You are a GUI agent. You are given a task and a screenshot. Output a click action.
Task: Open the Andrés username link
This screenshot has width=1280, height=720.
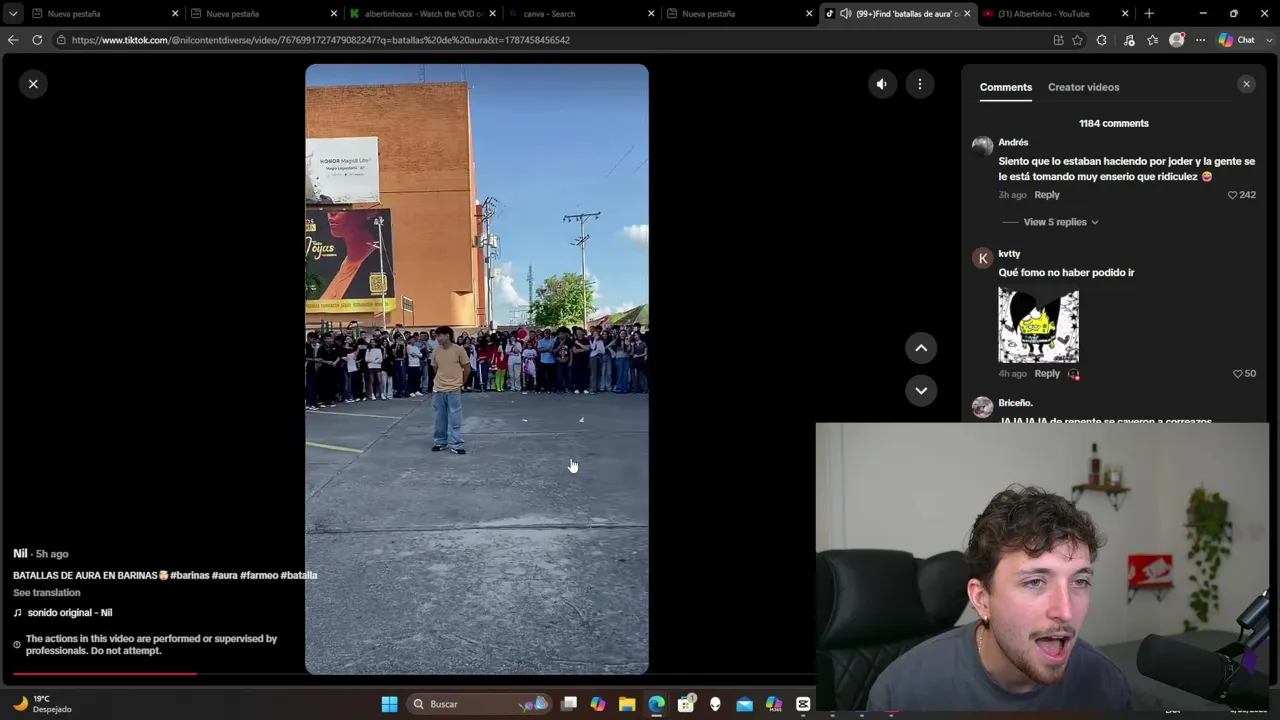(1013, 142)
